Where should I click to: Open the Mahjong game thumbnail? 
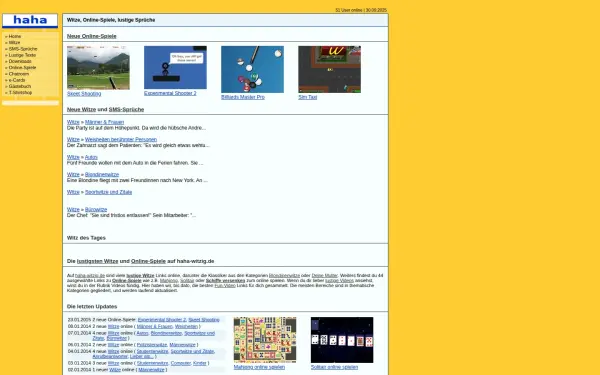pos(265,340)
